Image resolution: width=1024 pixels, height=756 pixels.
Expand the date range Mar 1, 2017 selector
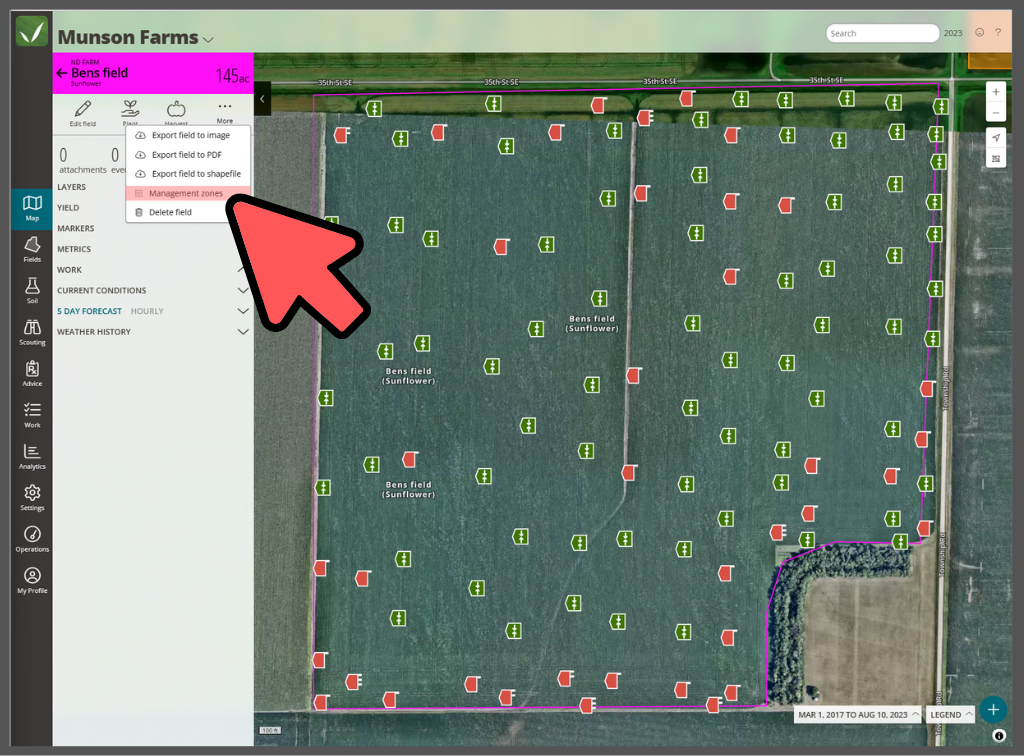pos(857,715)
